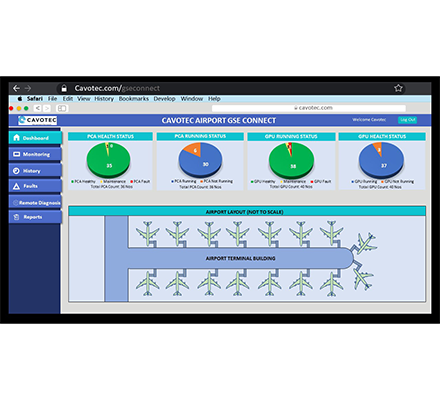Click the Cavotec logo

(x=37, y=120)
